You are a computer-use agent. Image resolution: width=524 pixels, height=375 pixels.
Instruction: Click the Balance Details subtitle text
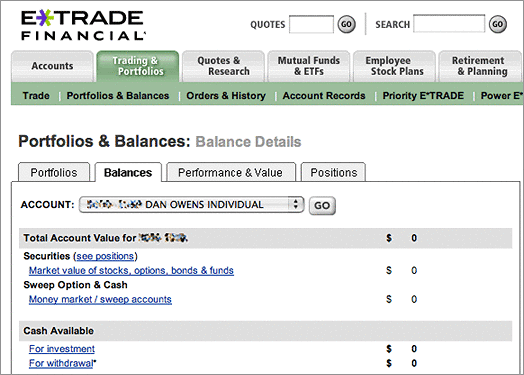pyautogui.click(x=248, y=142)
